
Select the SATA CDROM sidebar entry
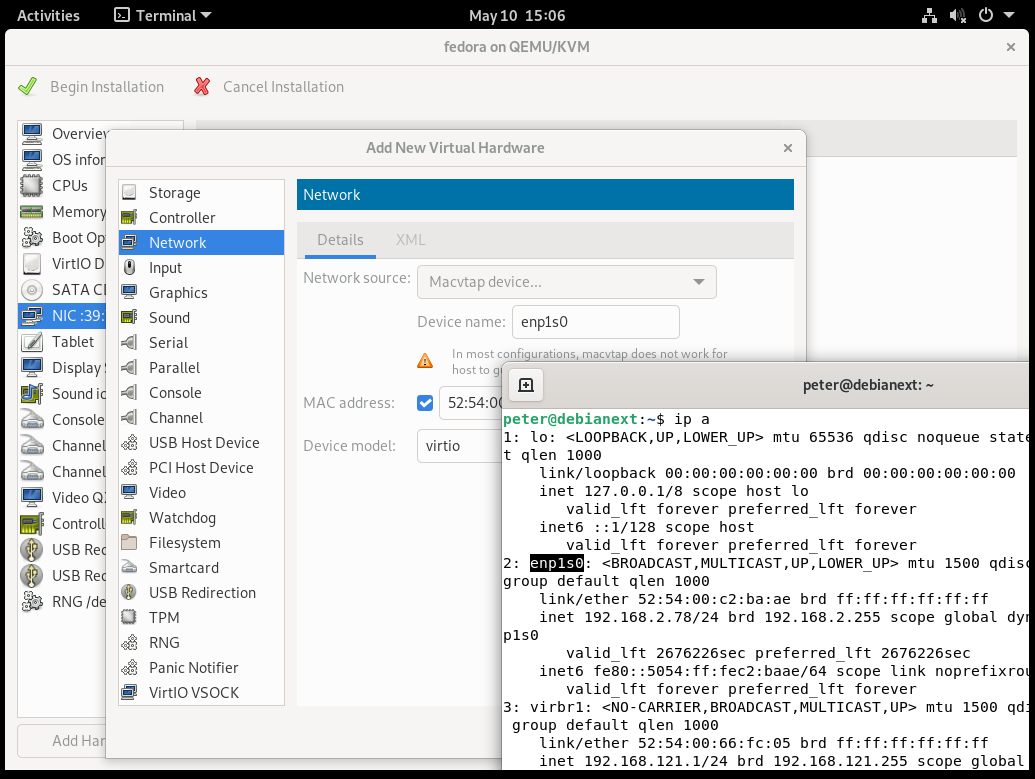(x=63, y=290)
